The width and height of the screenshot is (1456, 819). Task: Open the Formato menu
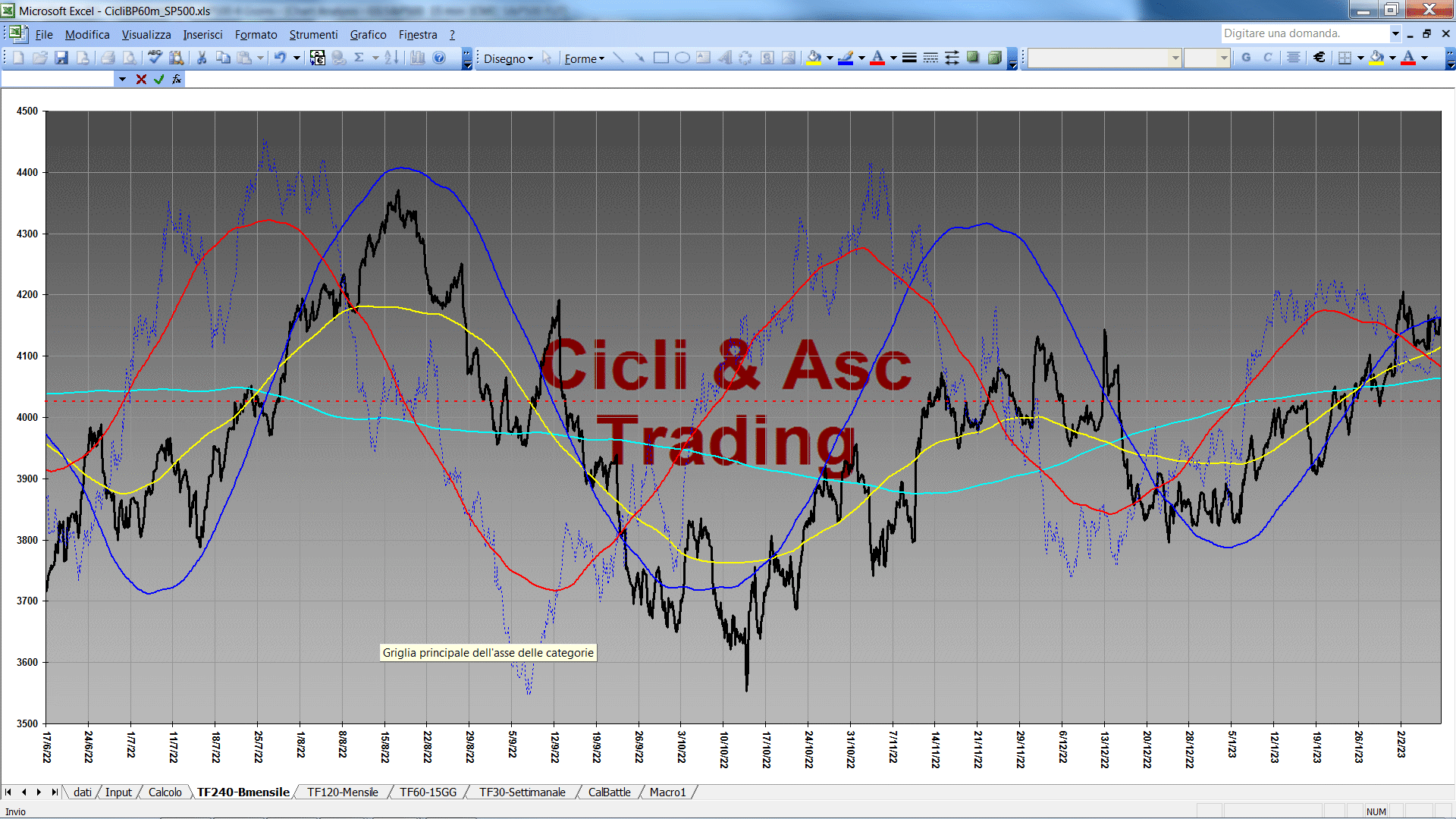click(x=256, y=34)
